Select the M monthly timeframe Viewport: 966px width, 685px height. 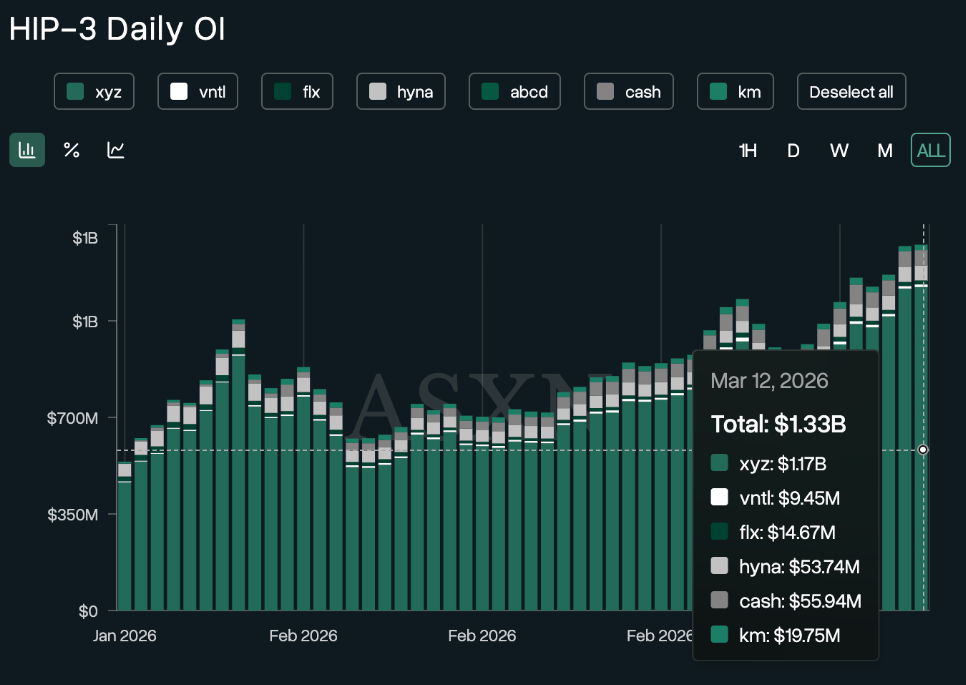tap(884, 151)
